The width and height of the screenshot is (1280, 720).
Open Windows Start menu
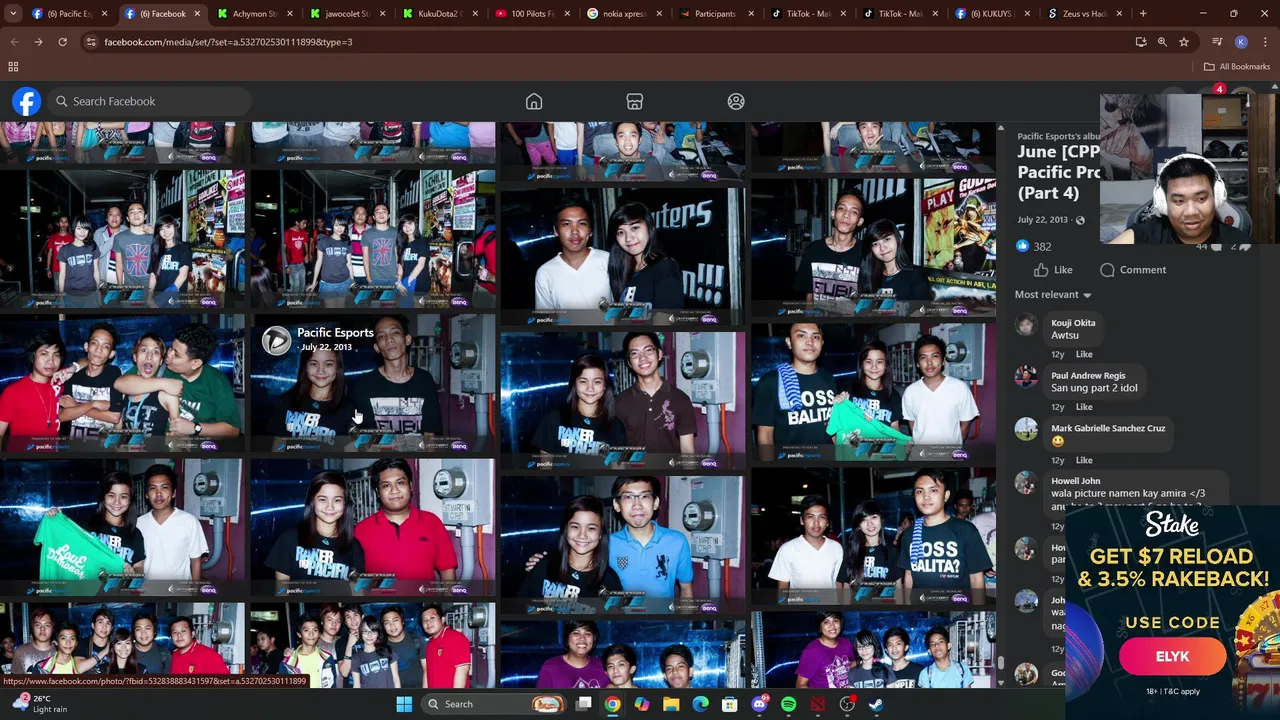pyautogui.click(x=404, y=704)
